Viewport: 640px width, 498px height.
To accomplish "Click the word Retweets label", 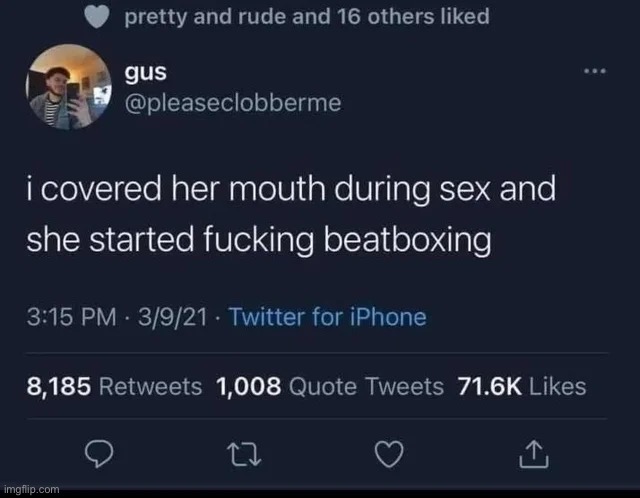I will (x=151, y=386).
